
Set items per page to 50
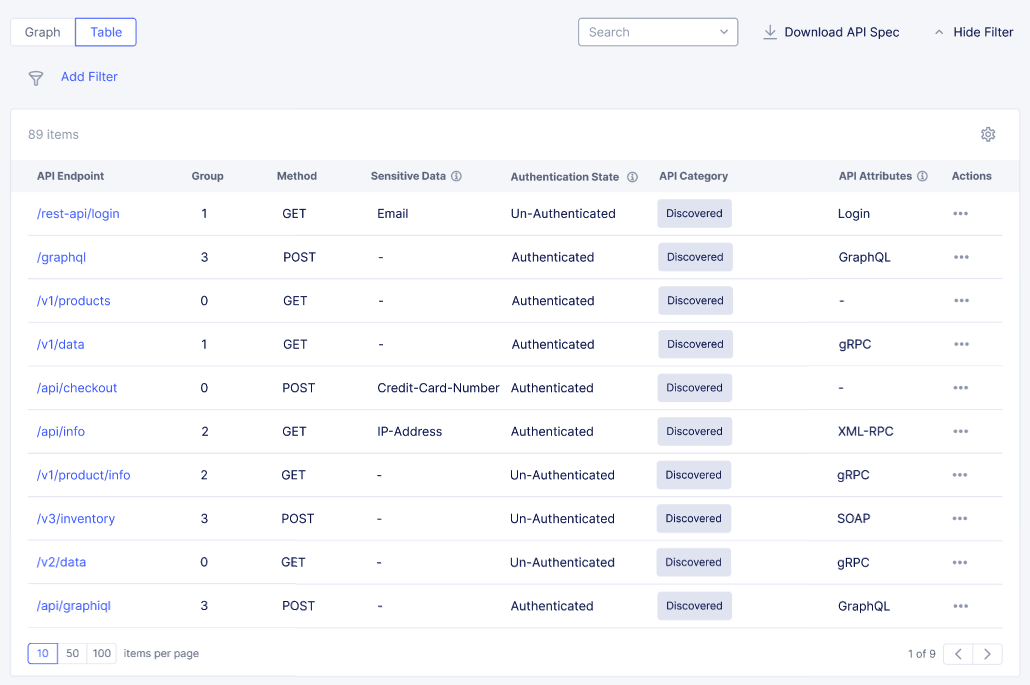point(72,653)
